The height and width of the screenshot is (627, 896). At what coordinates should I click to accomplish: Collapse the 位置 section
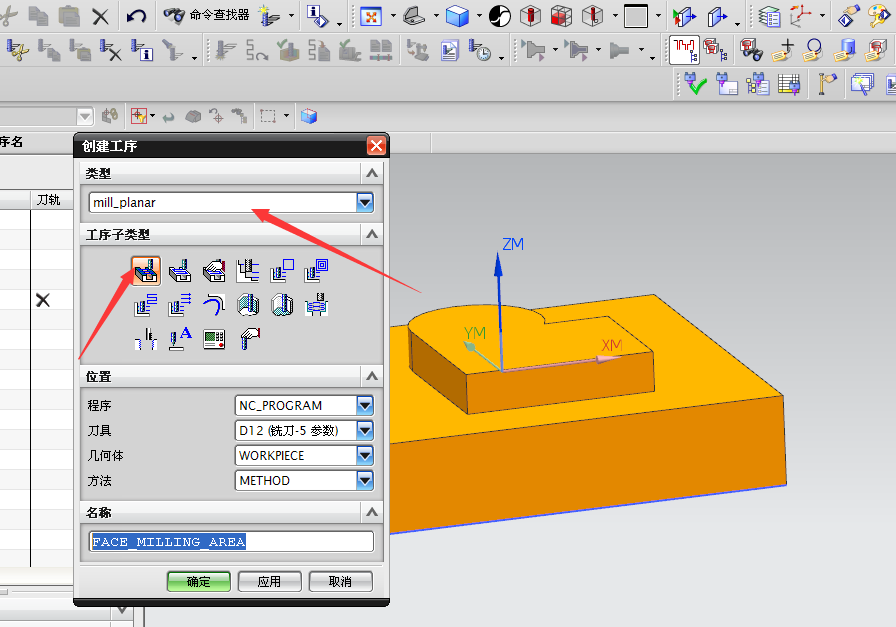372,376
